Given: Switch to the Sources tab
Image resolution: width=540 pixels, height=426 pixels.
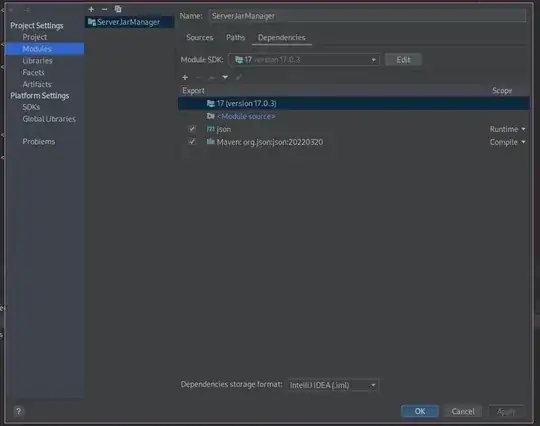Looking at the screenshot, I should tap(200, 38).
